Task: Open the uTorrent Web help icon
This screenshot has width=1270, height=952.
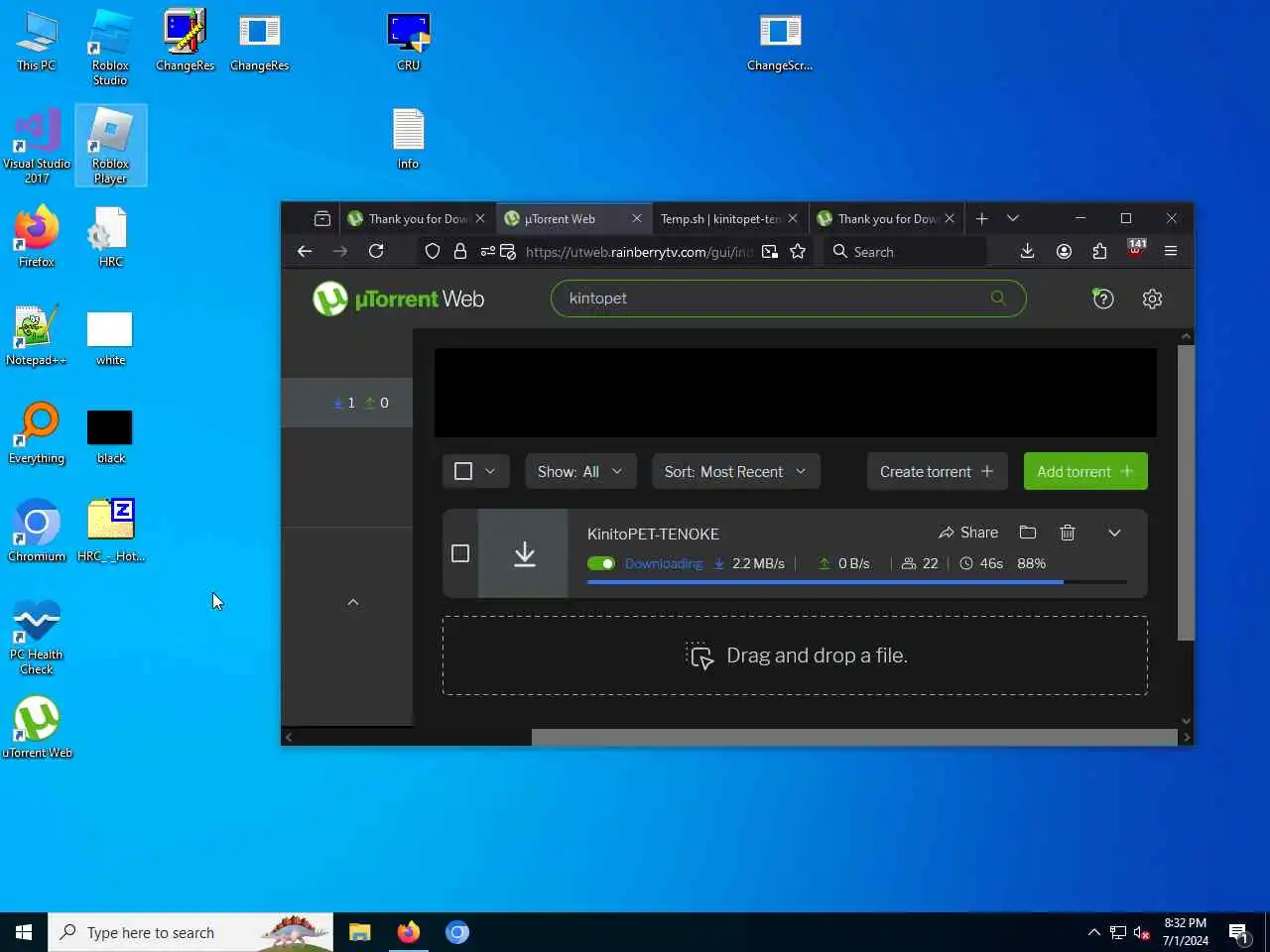Action: tap(1102, 298)
